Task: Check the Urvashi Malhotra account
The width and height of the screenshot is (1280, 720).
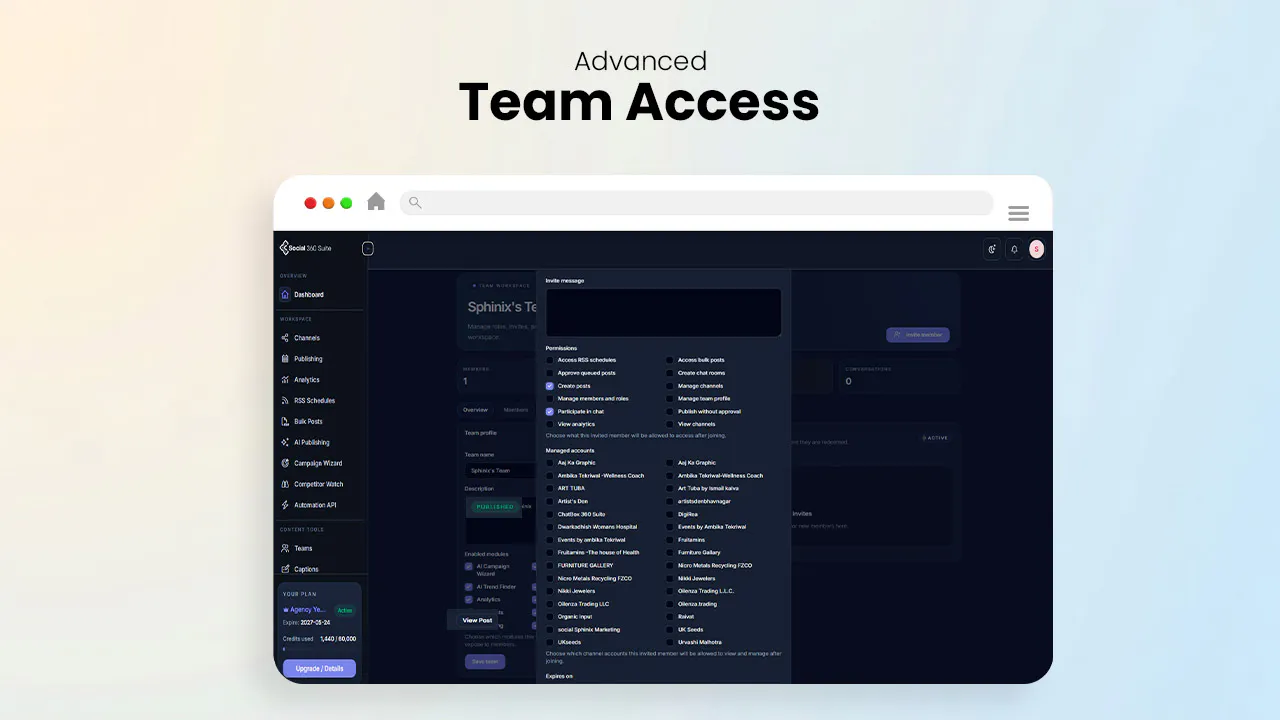Action: tap(670, 642)
